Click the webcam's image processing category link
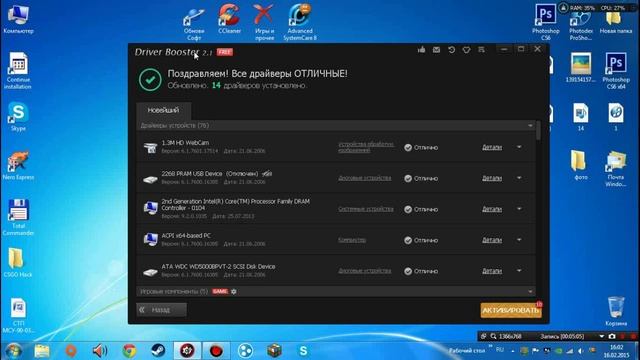 click(x=366, y=147)
